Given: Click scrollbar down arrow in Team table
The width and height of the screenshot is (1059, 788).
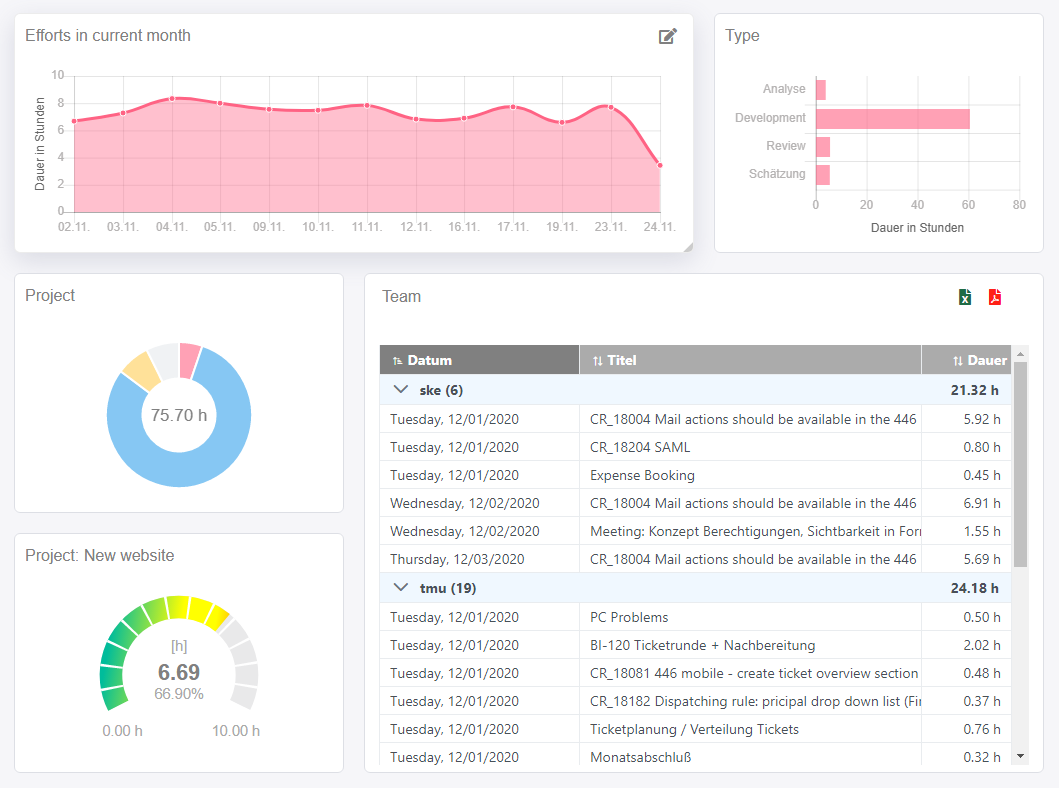Looking at the screenshot, I should pyautogui.click(x=1020, y=757).
